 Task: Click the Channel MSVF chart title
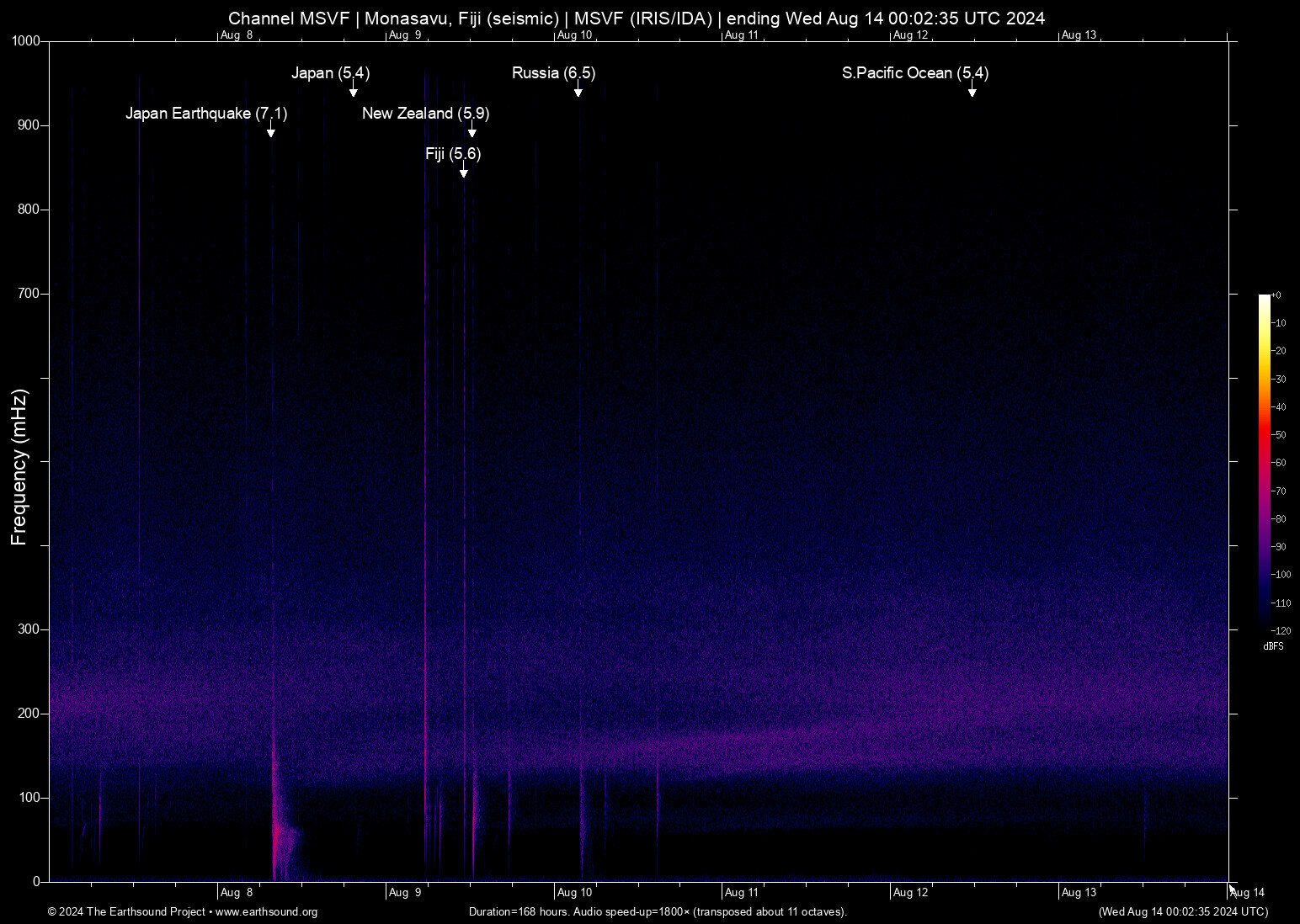[636, 19]
